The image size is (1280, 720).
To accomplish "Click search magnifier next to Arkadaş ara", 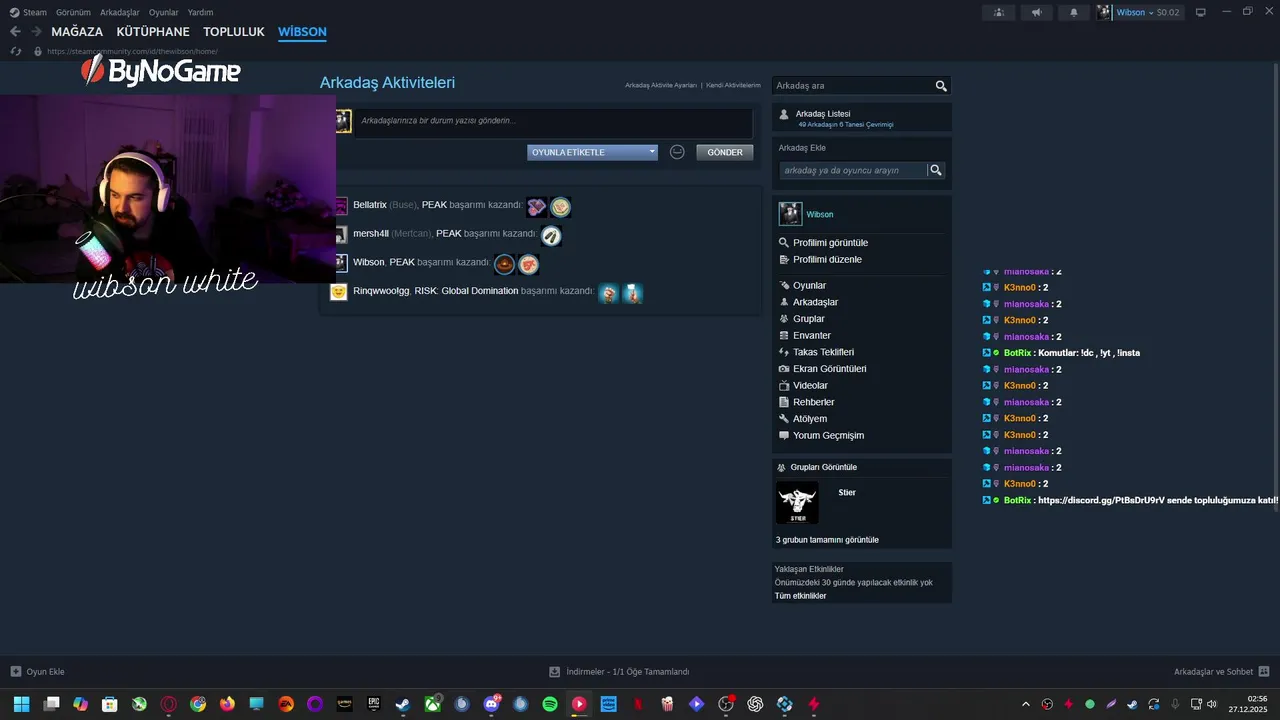I will (941, 86).
